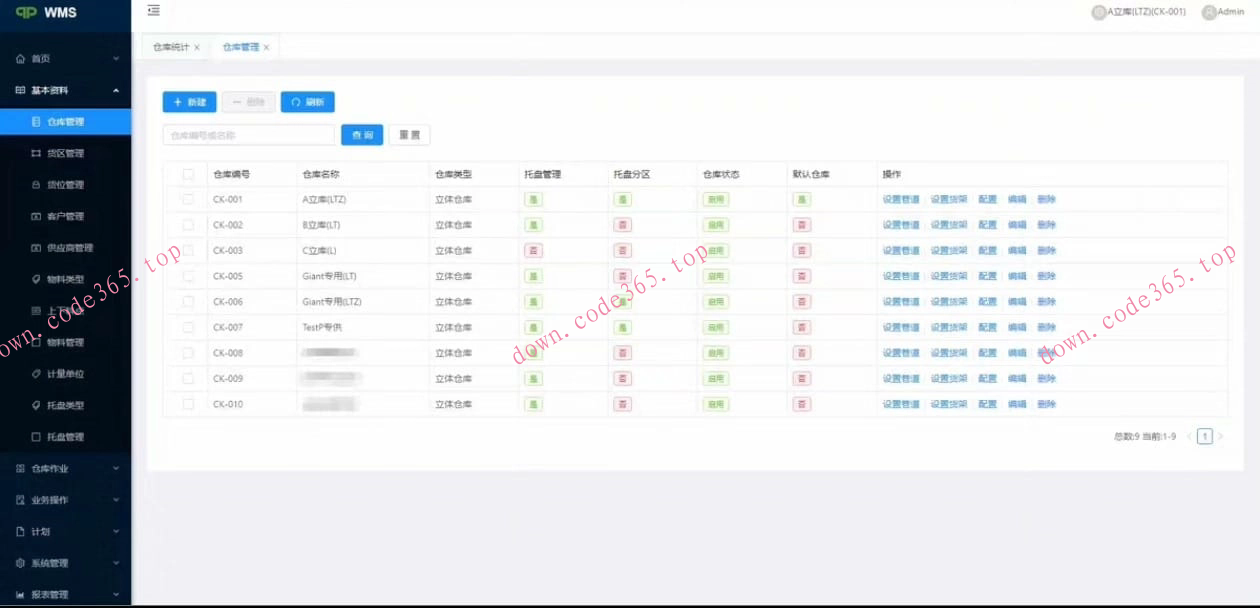Viewport: 1260px width, 608px height.
Task: Click the 物料类型 tag icon in sidebar
Action: (37, 279)
